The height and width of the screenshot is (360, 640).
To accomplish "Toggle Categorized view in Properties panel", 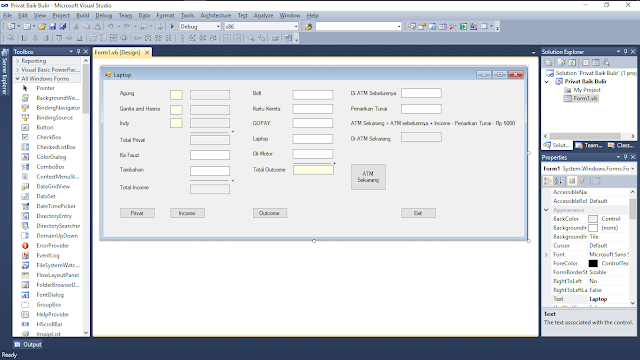I will 548,181.
